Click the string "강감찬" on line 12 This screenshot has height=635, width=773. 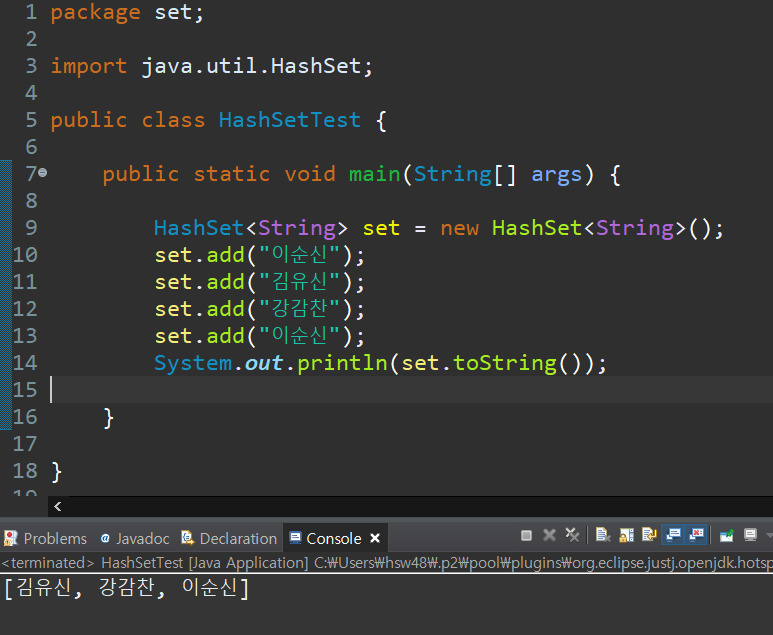coord(299,309)
